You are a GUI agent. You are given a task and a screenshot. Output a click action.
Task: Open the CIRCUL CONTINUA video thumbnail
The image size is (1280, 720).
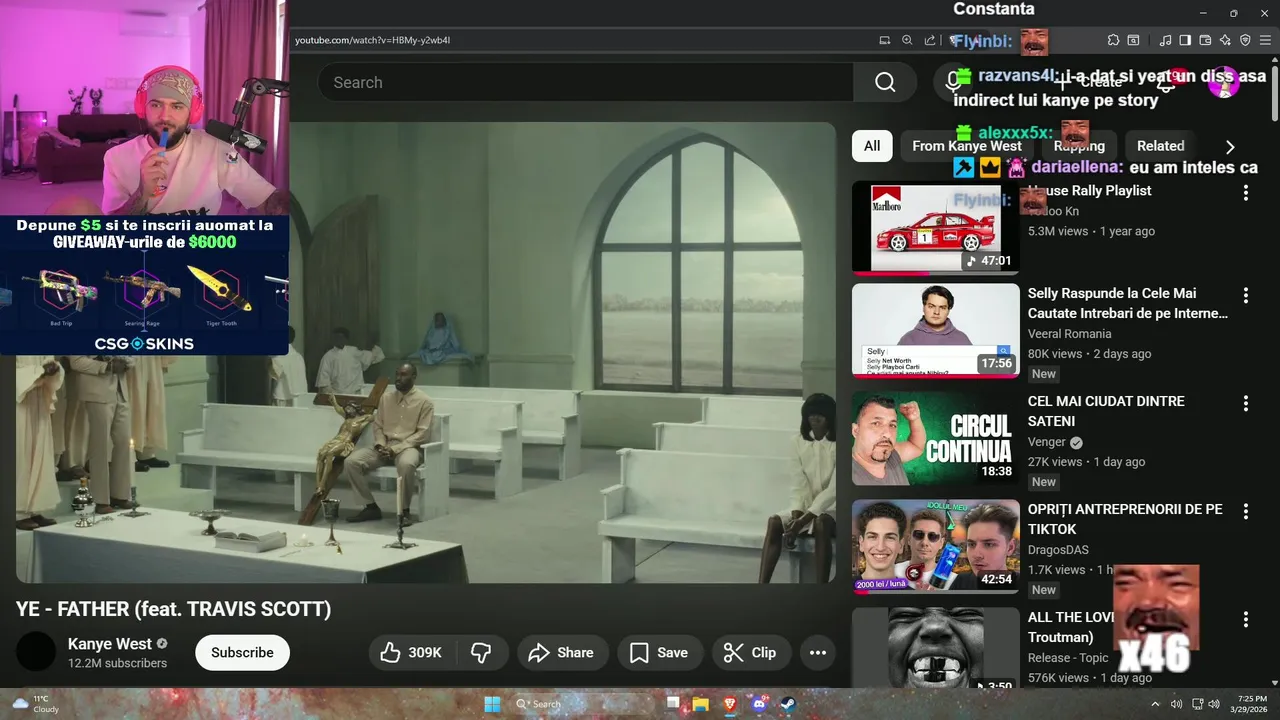pos(936,439)
